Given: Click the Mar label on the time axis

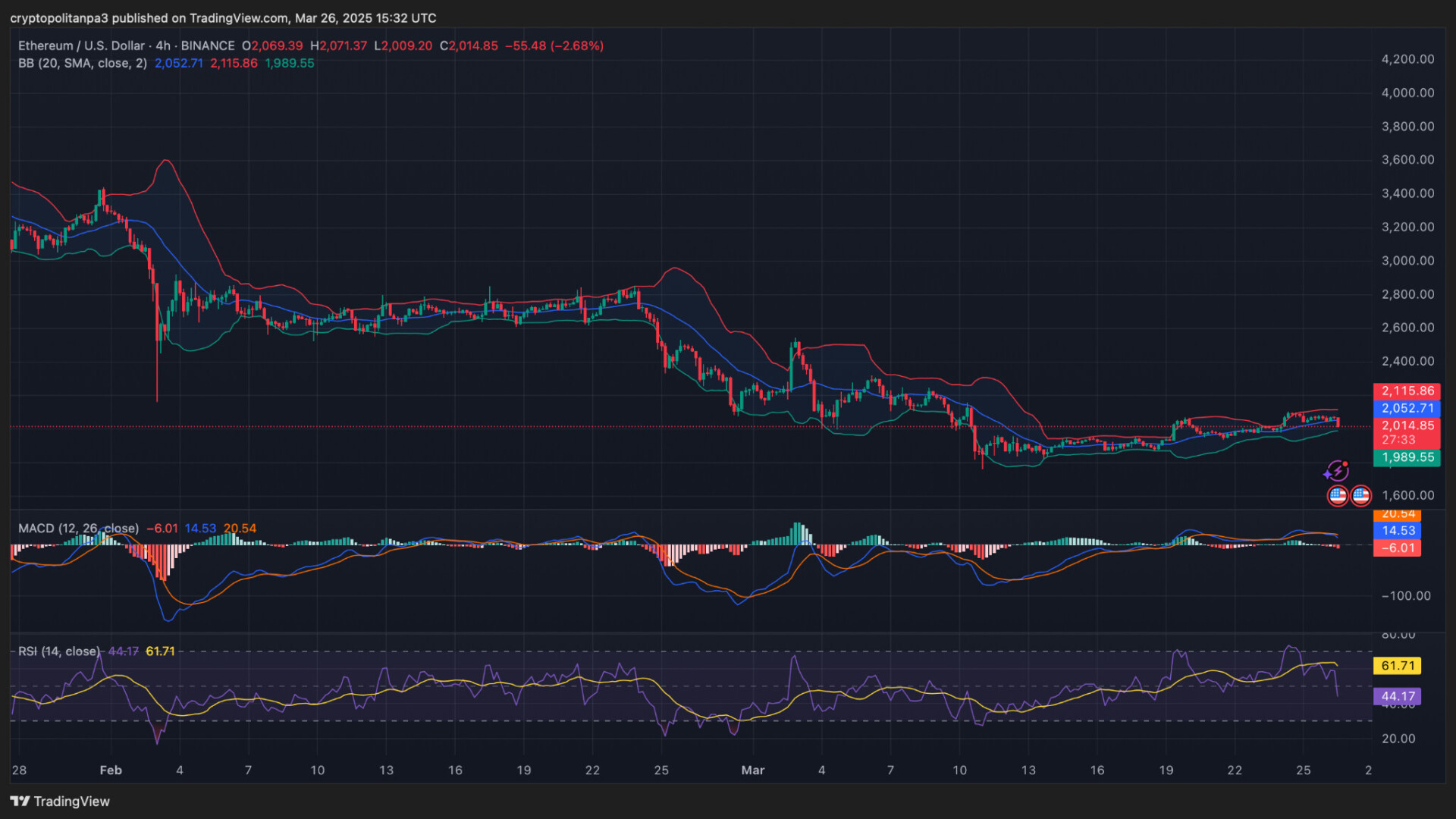Looking at the screenshot, I should (x=752, y=770).
